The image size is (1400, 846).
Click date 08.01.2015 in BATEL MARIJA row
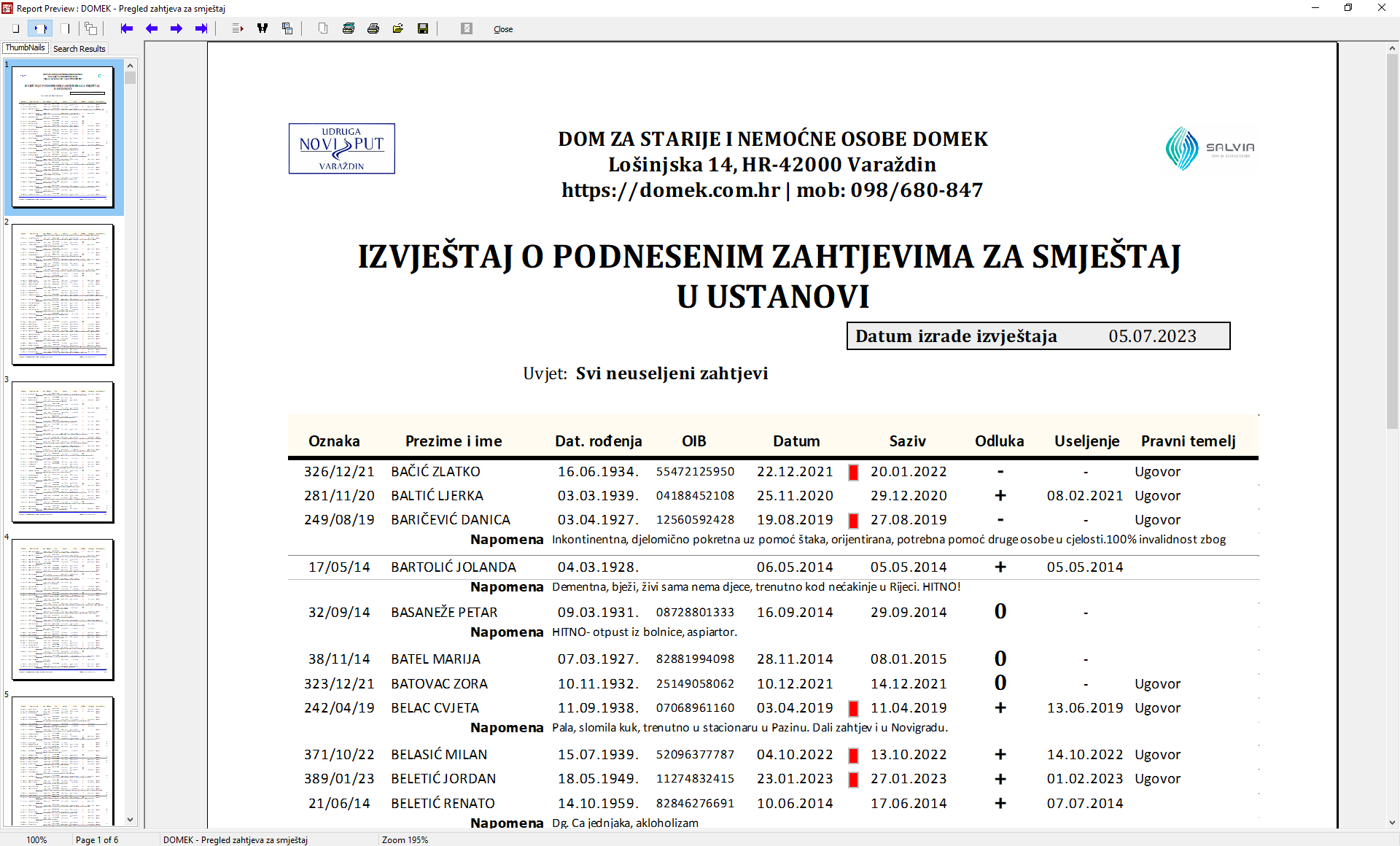(909, 659)
